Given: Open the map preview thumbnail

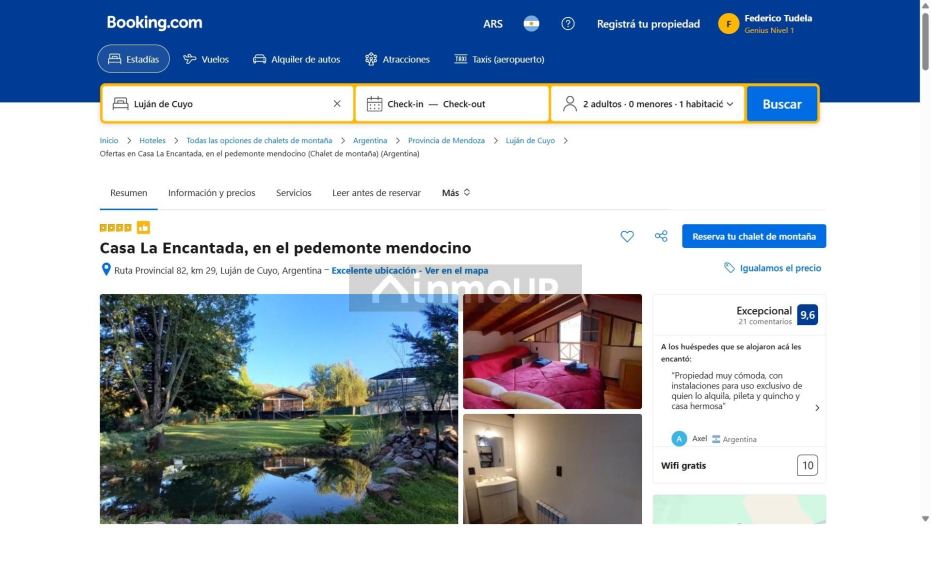Looking at the screenshot, I should [x=739, y=509].
